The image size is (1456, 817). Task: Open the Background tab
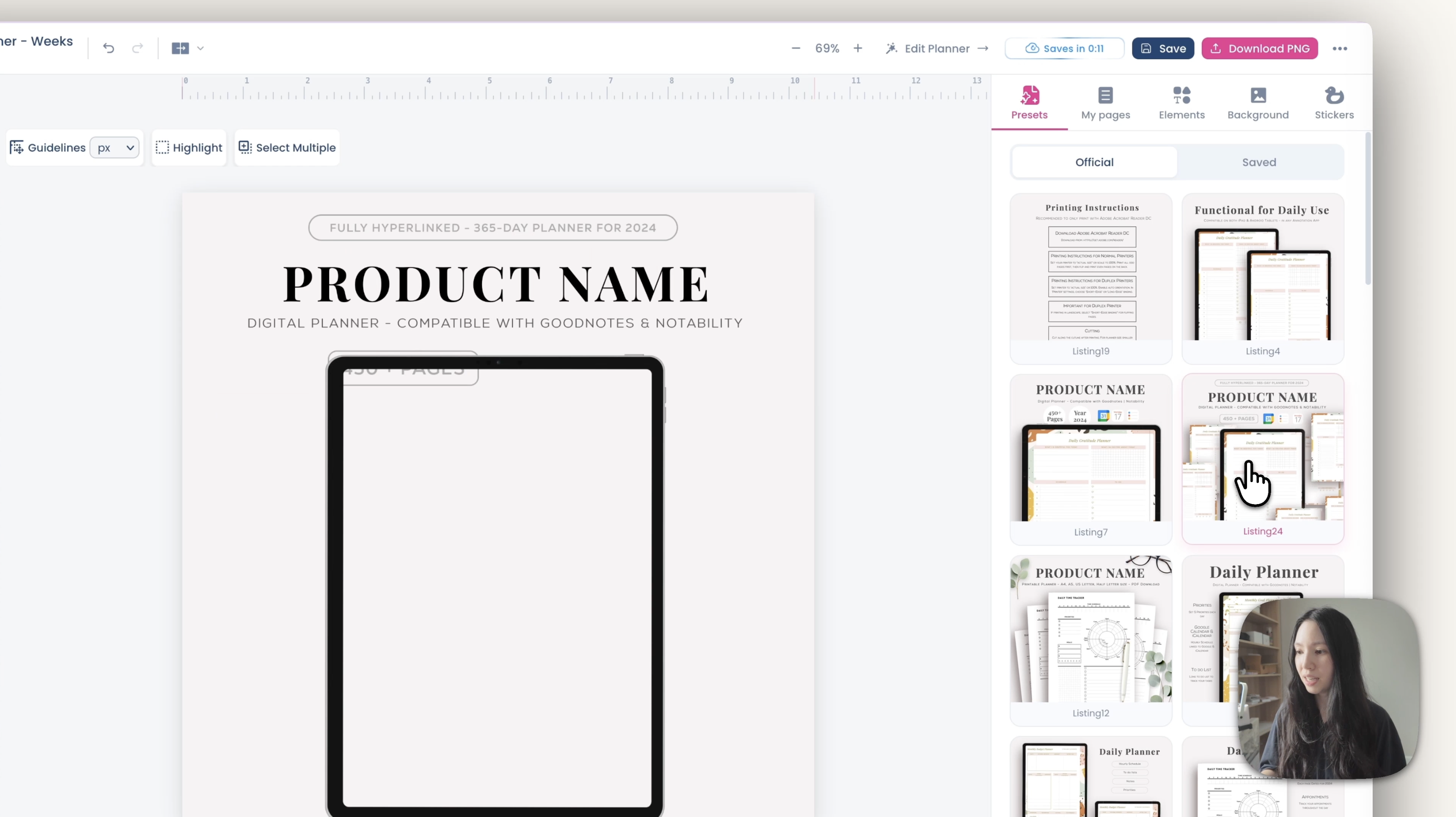click(x=1258, y=103)
